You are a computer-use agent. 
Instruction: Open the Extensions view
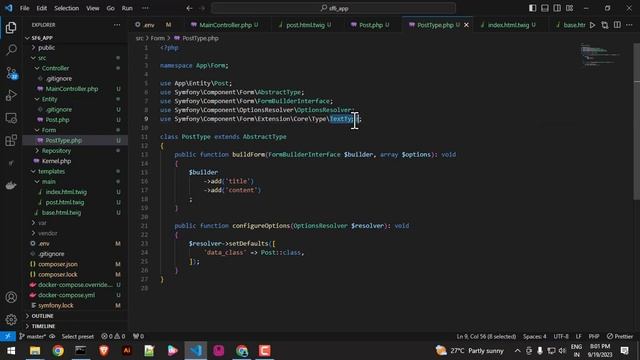[x=11, y=140]
